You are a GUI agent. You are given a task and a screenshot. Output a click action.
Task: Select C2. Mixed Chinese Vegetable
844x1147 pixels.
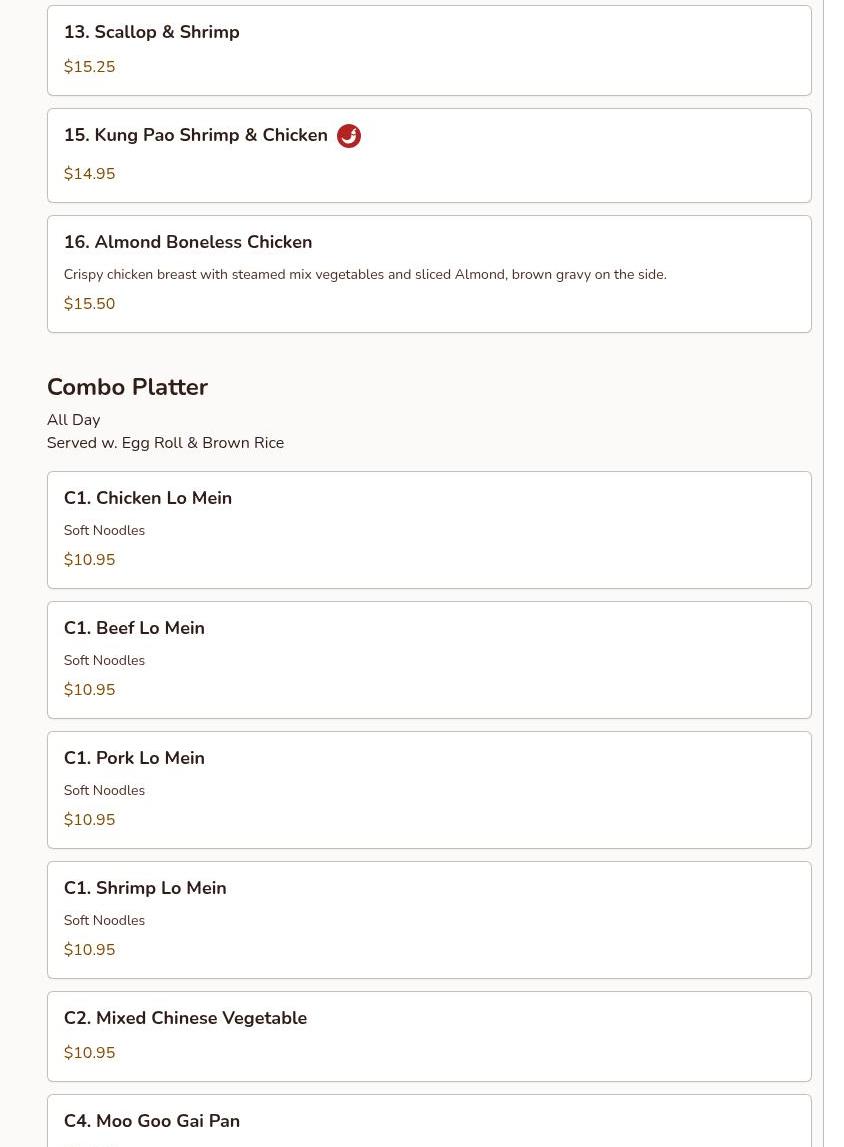pos(429,1037)
